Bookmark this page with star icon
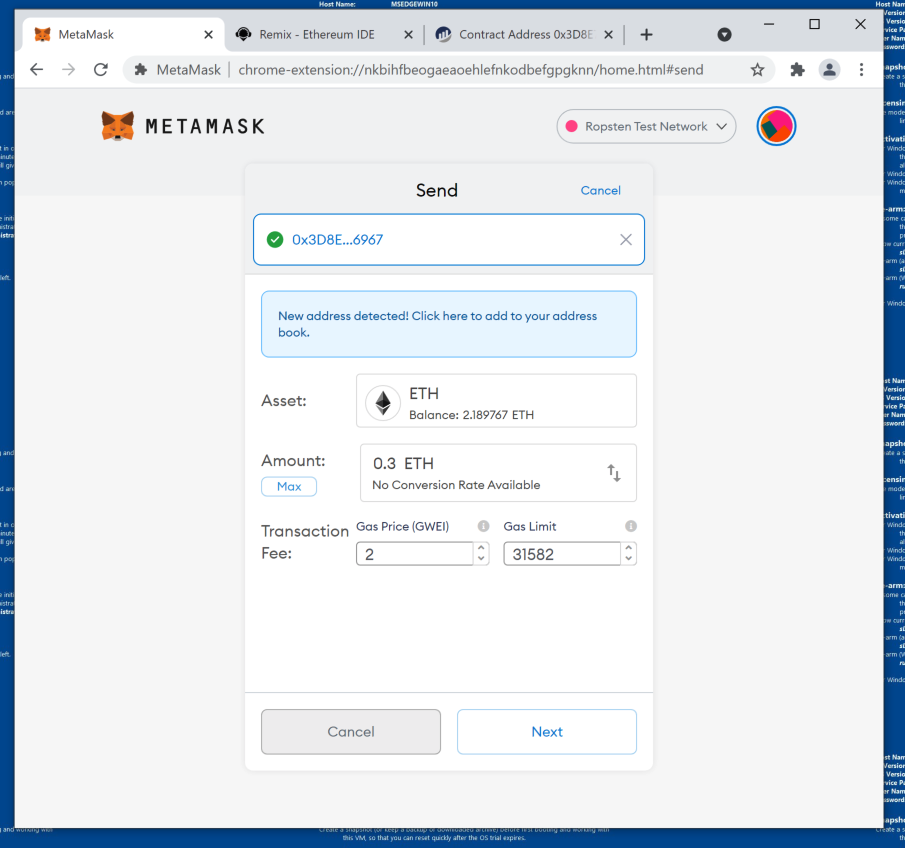Image resolution: width=905 pixels, height=848 pixels. (757, 70)
